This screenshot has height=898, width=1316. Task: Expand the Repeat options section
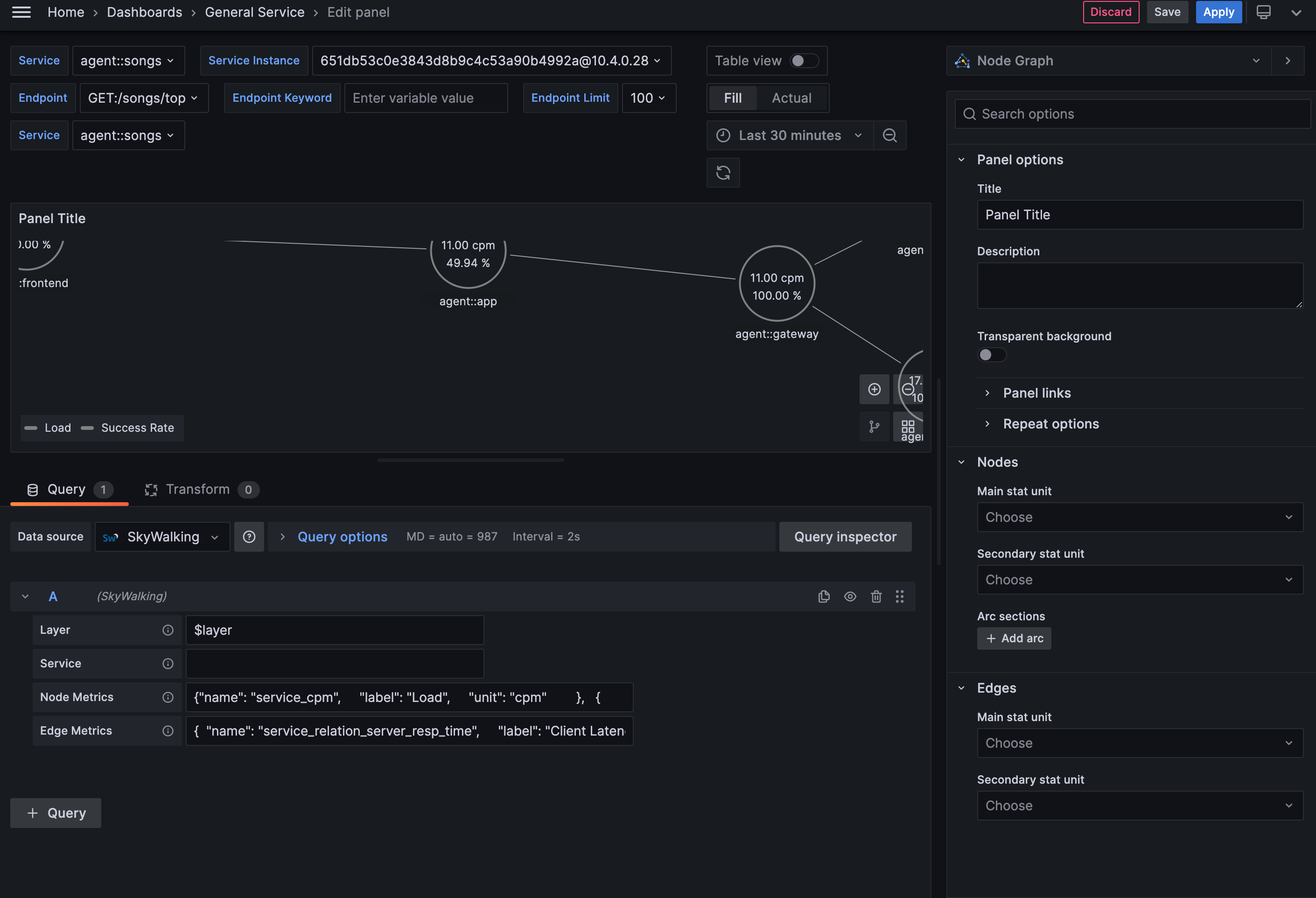click(1050, 424)
